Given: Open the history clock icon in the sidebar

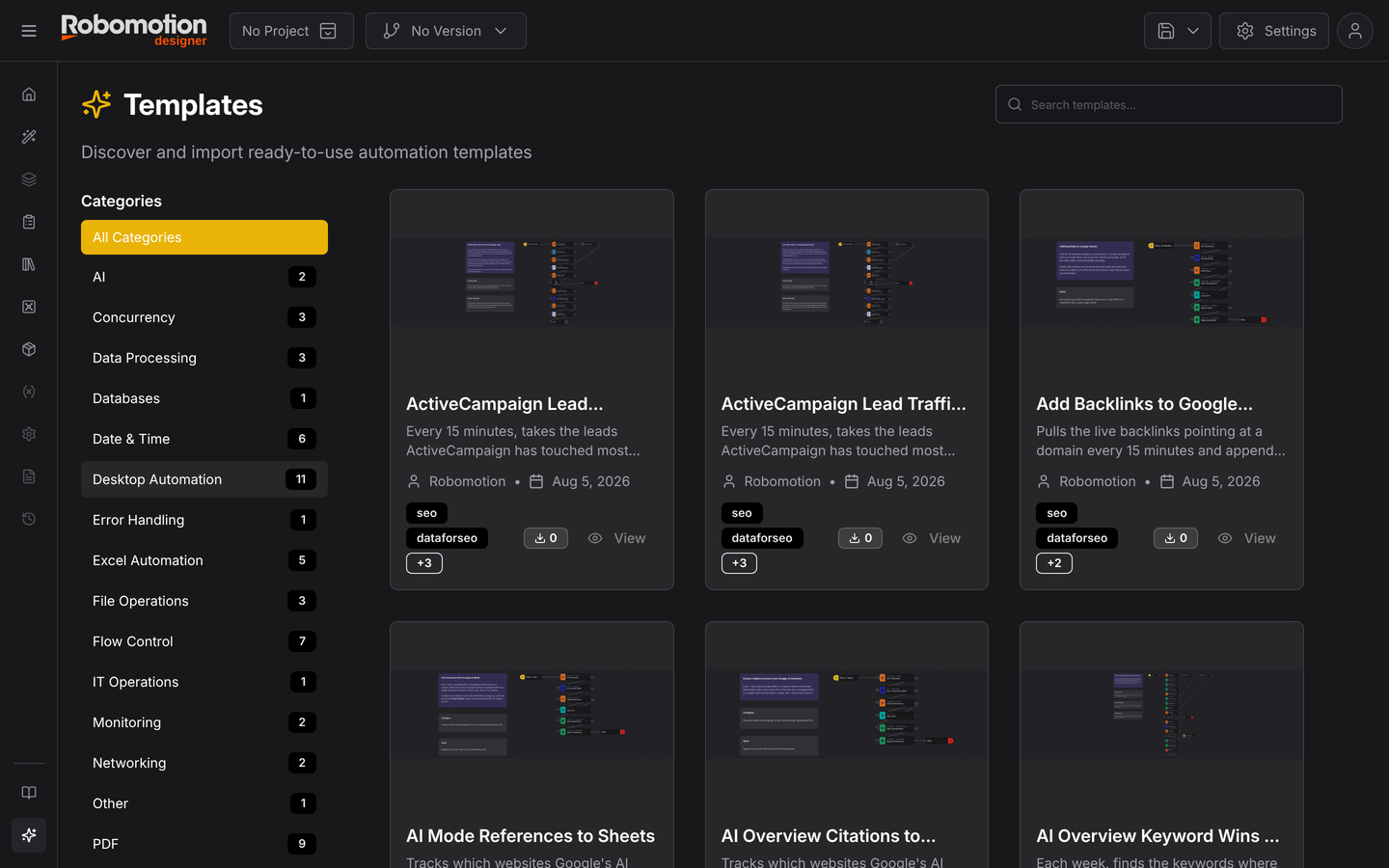Looking at the screenshot, I should [29, 519].
